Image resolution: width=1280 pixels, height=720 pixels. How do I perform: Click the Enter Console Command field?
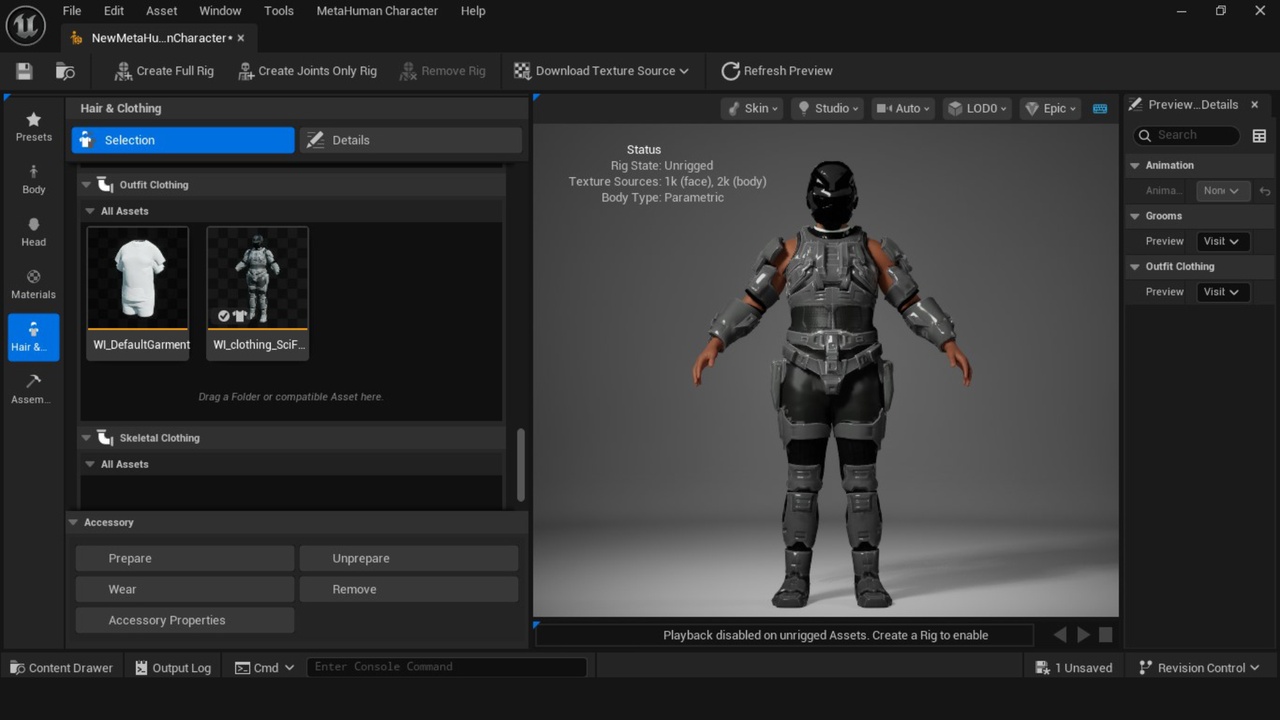(x=447, y=667)
